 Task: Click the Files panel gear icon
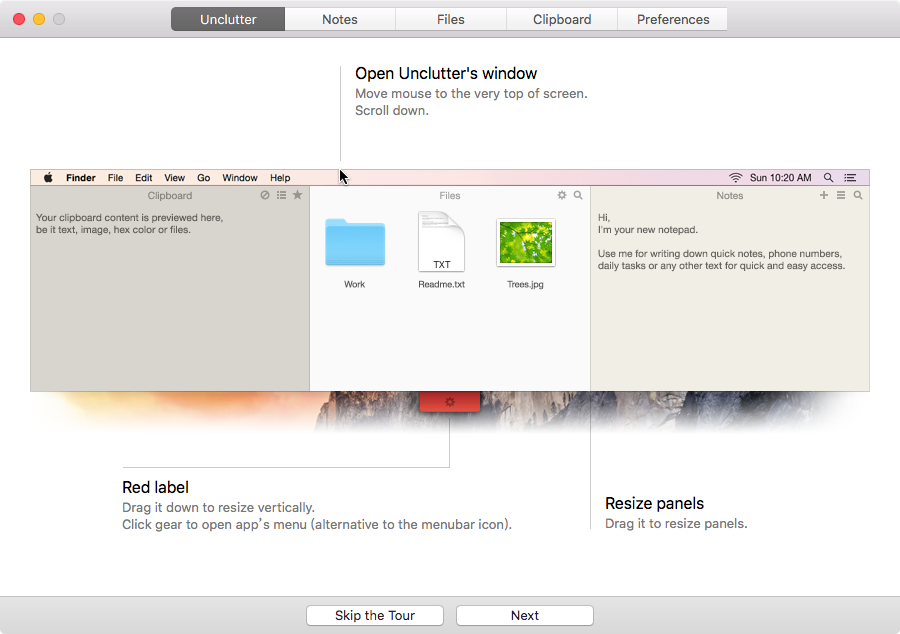tap(562, 195)
